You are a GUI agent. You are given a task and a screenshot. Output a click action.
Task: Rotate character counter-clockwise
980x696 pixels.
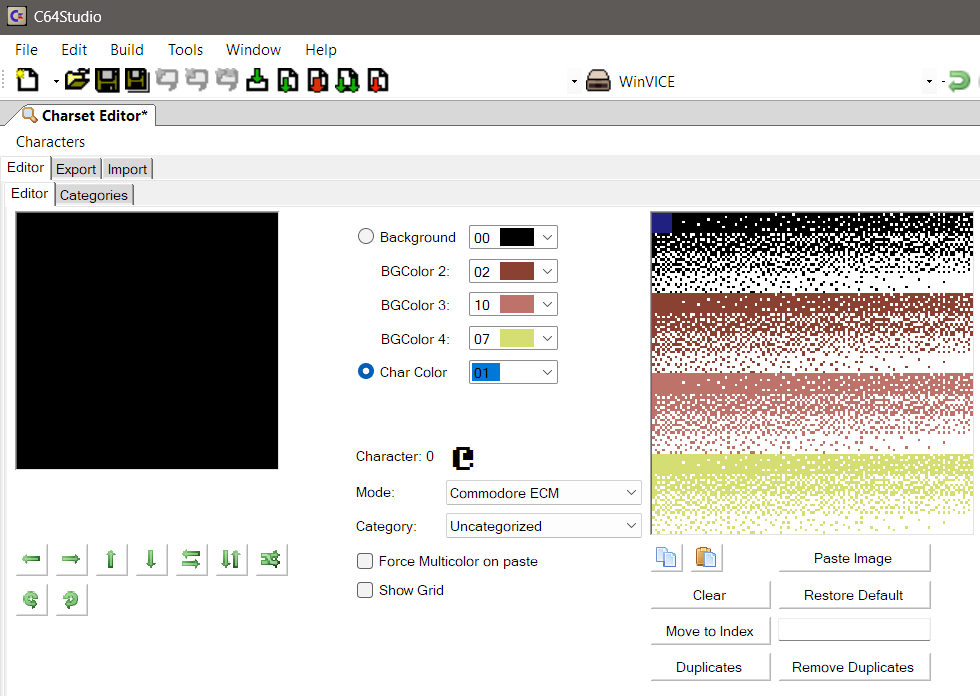click(32, 599)
